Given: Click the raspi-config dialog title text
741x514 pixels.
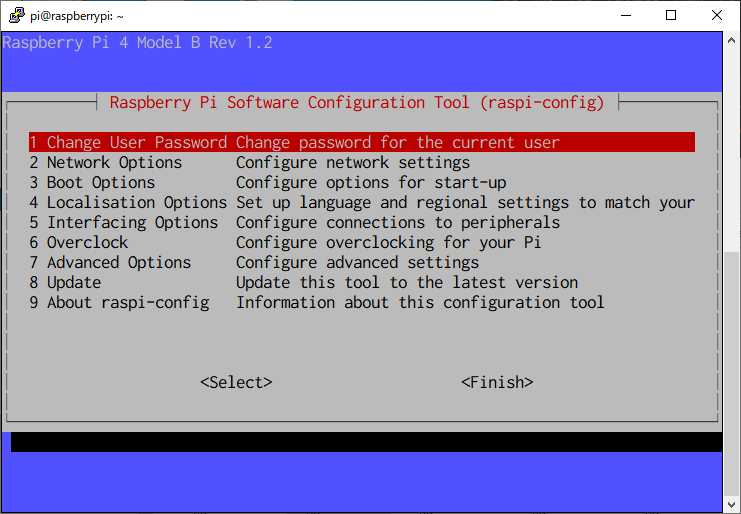Looking at the screenshot, I should pos(357,103).
